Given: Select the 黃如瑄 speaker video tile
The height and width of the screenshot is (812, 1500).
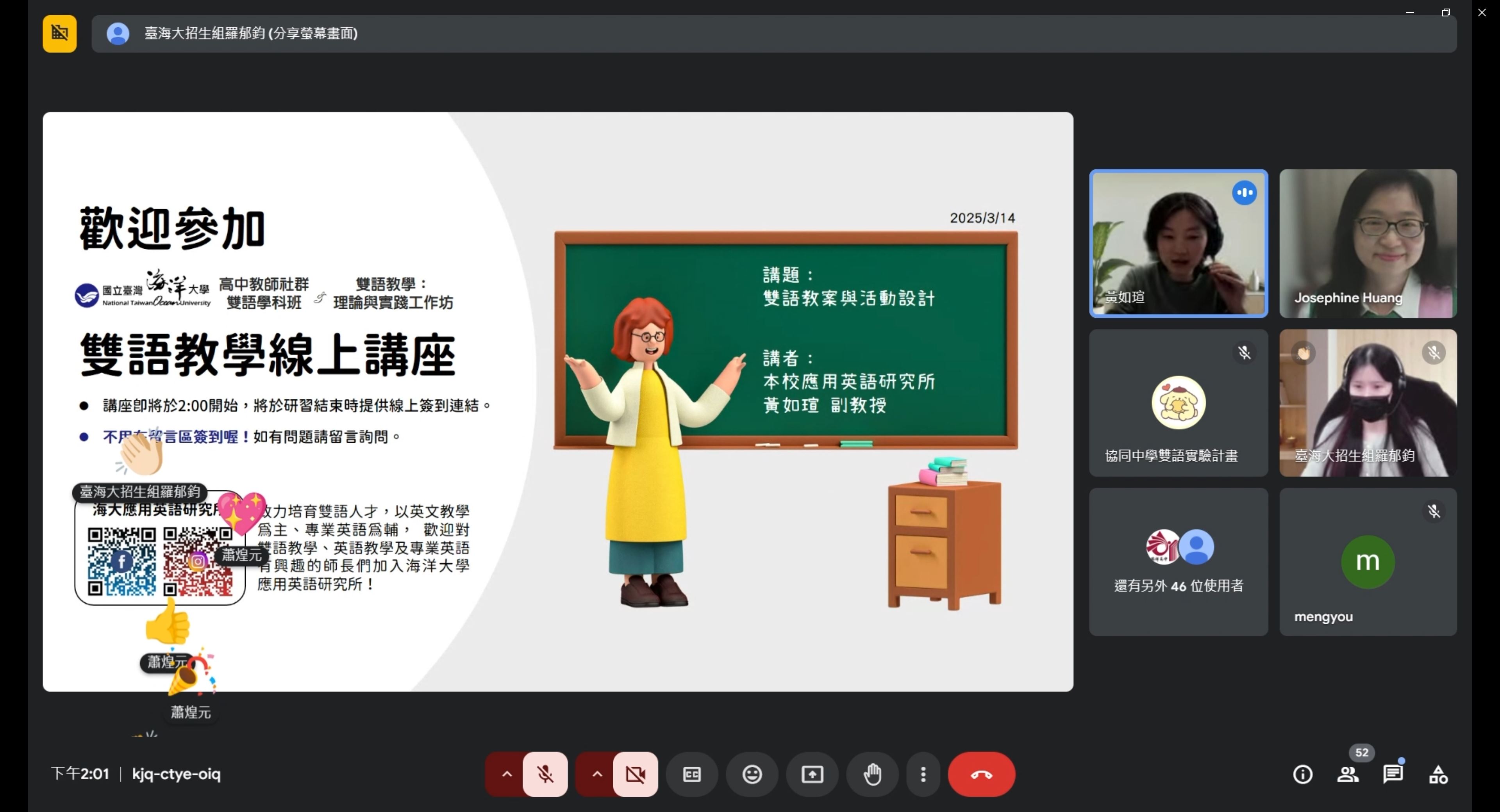Looking at the screenshot, I should pos(1178,243).
